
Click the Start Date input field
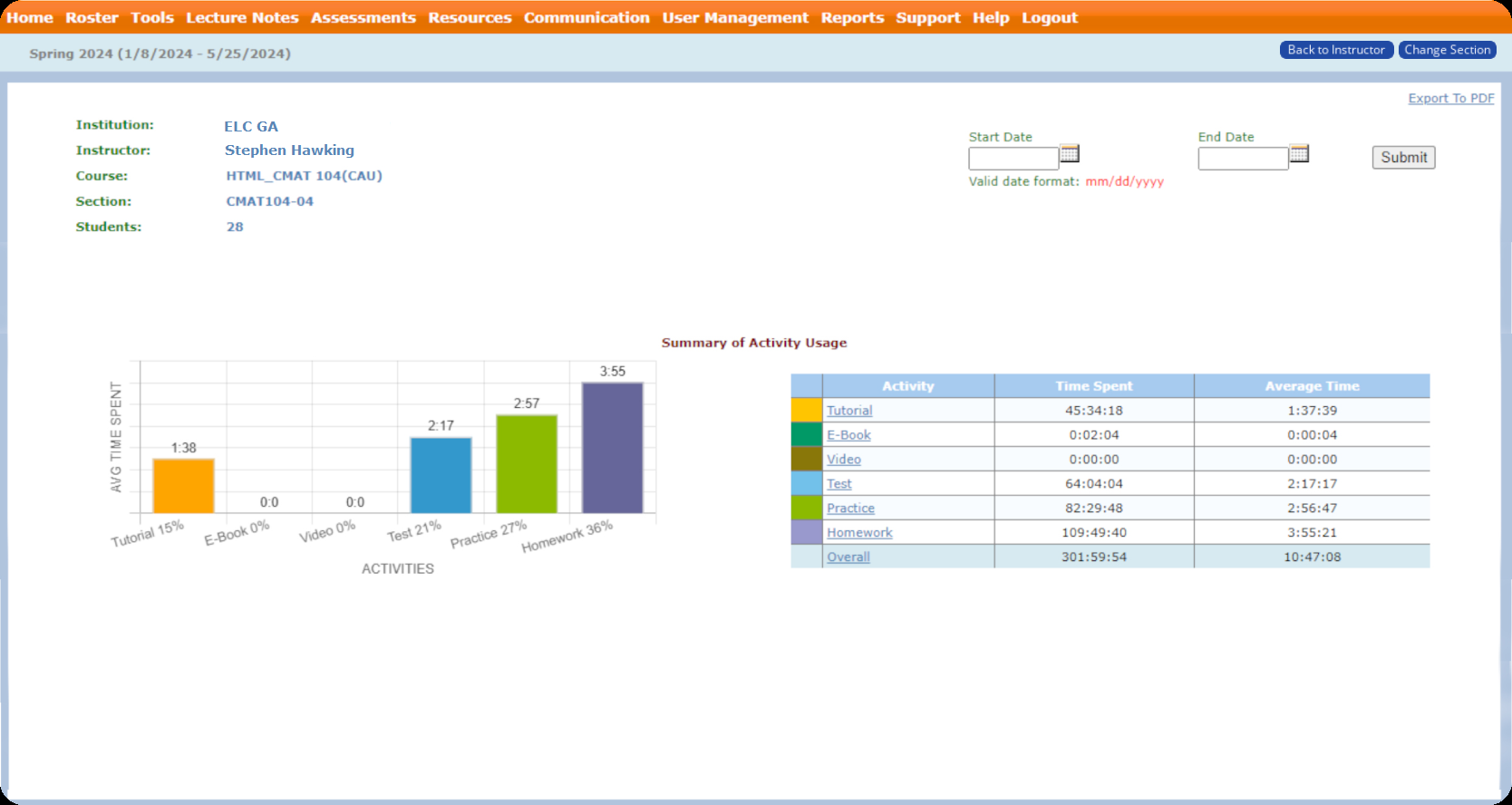coord(1013,159)
